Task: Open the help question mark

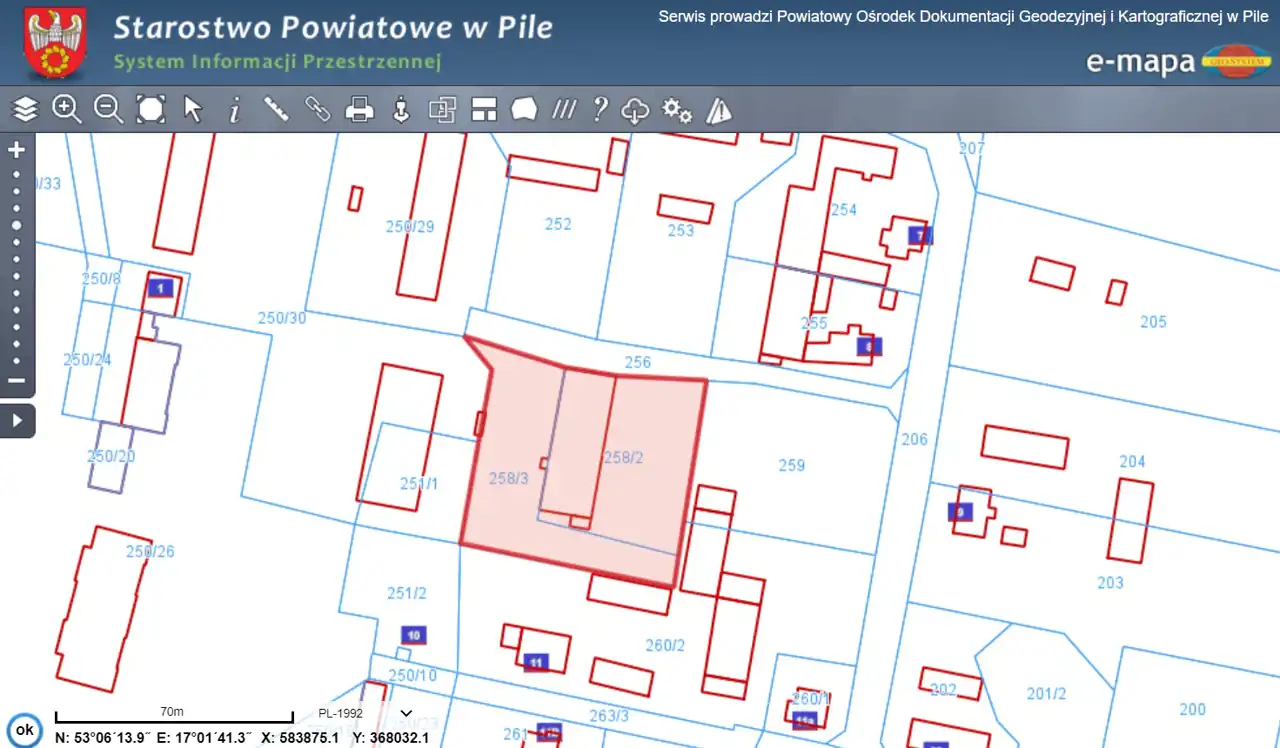Action: click(600, 109)
